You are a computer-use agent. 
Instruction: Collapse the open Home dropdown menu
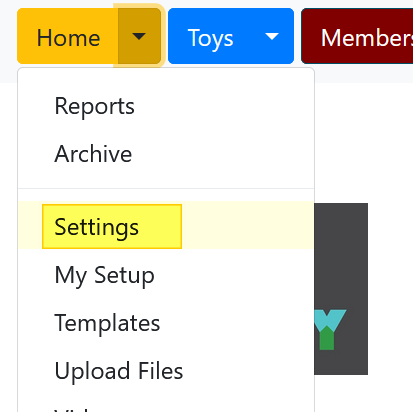click(139, 36)
